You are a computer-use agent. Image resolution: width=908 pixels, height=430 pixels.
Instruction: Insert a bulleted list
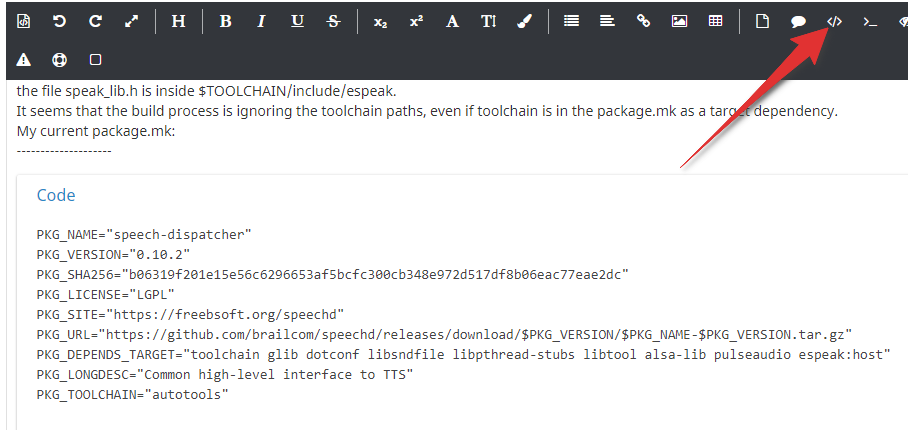571,21
